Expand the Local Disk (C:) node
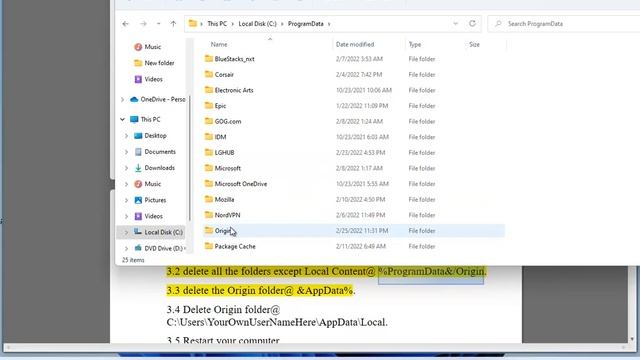This screenshot has width=640, height=360. click(x=126, y=232)
